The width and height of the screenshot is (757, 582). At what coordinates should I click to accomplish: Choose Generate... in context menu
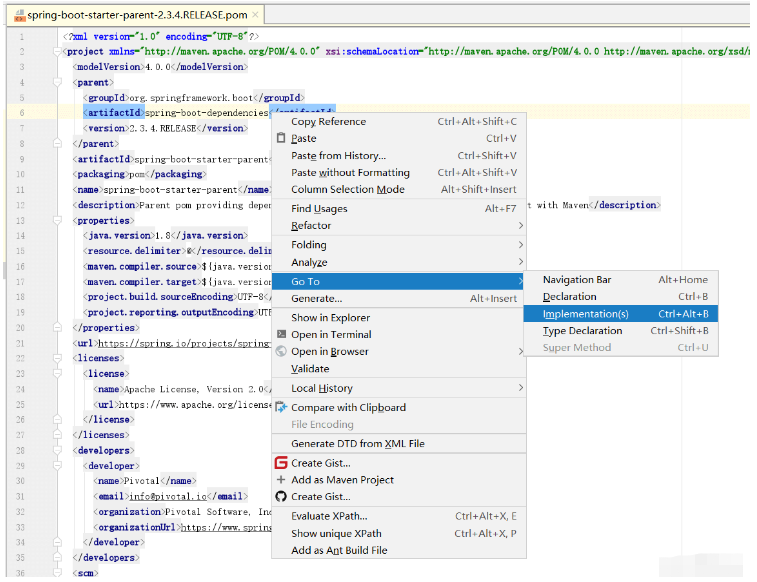(399, 298)
